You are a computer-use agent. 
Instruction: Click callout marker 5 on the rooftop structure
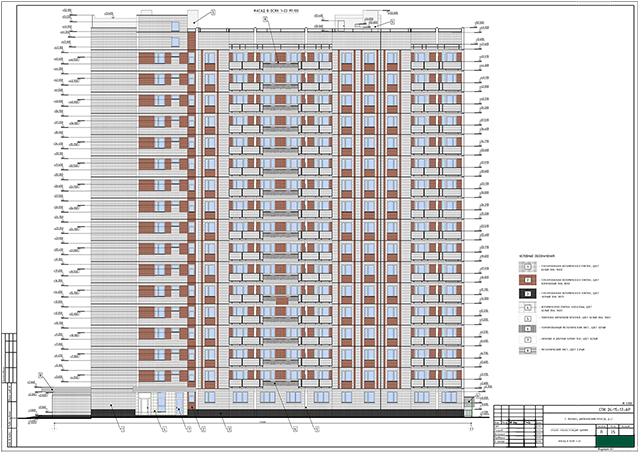pyautogui.click(x=392, y=21)
